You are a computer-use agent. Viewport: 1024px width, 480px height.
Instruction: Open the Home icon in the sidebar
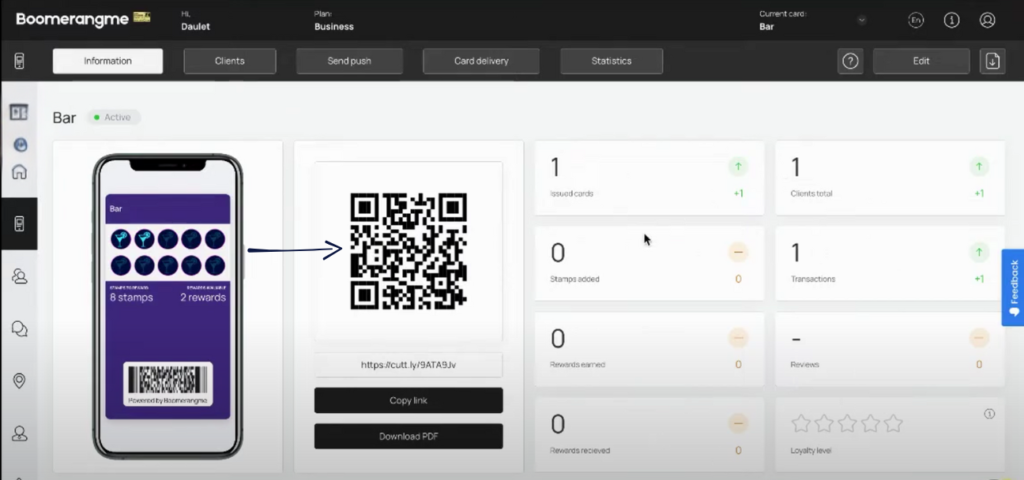(x=19, y=171)
